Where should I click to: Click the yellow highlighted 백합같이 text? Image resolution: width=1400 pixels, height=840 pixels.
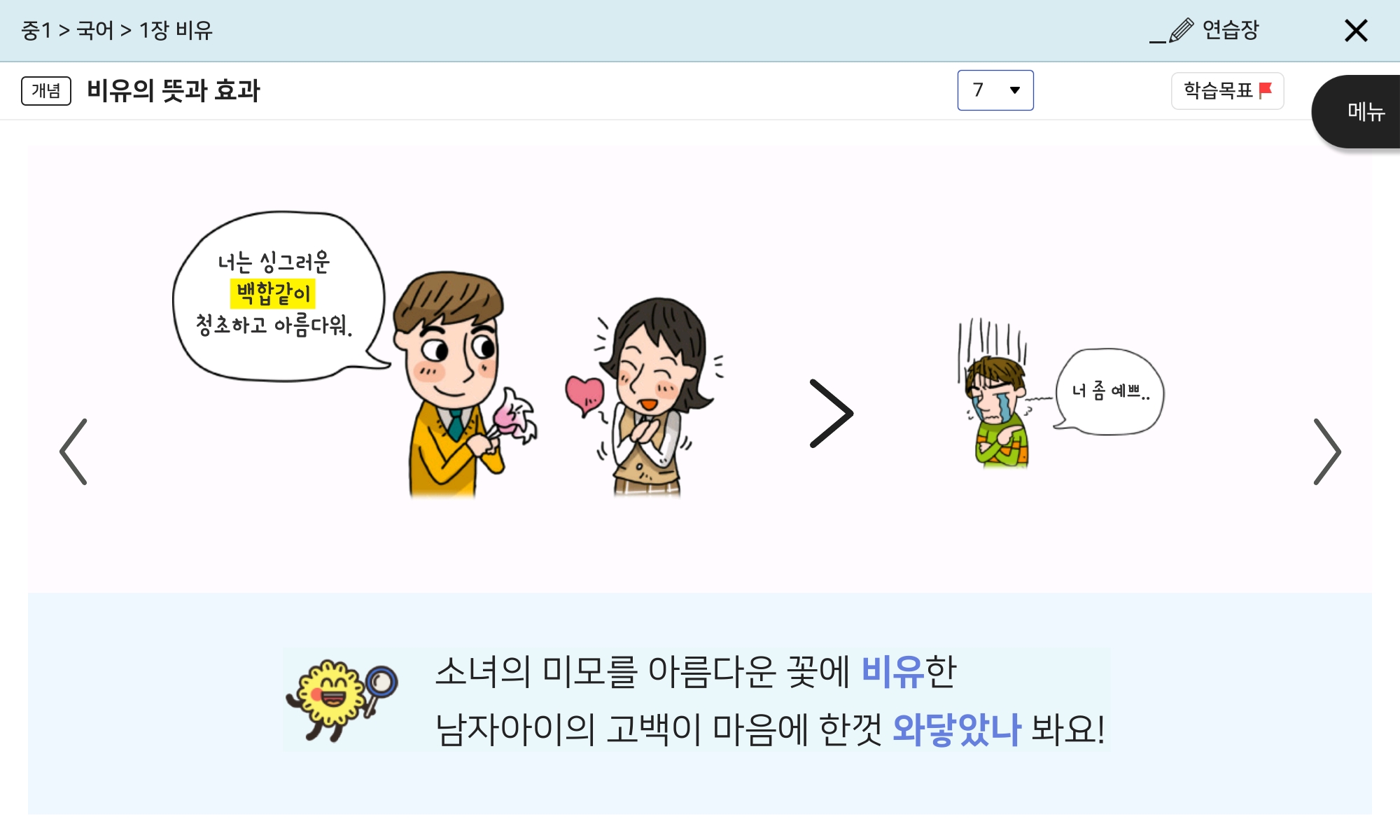click(273, 293)
